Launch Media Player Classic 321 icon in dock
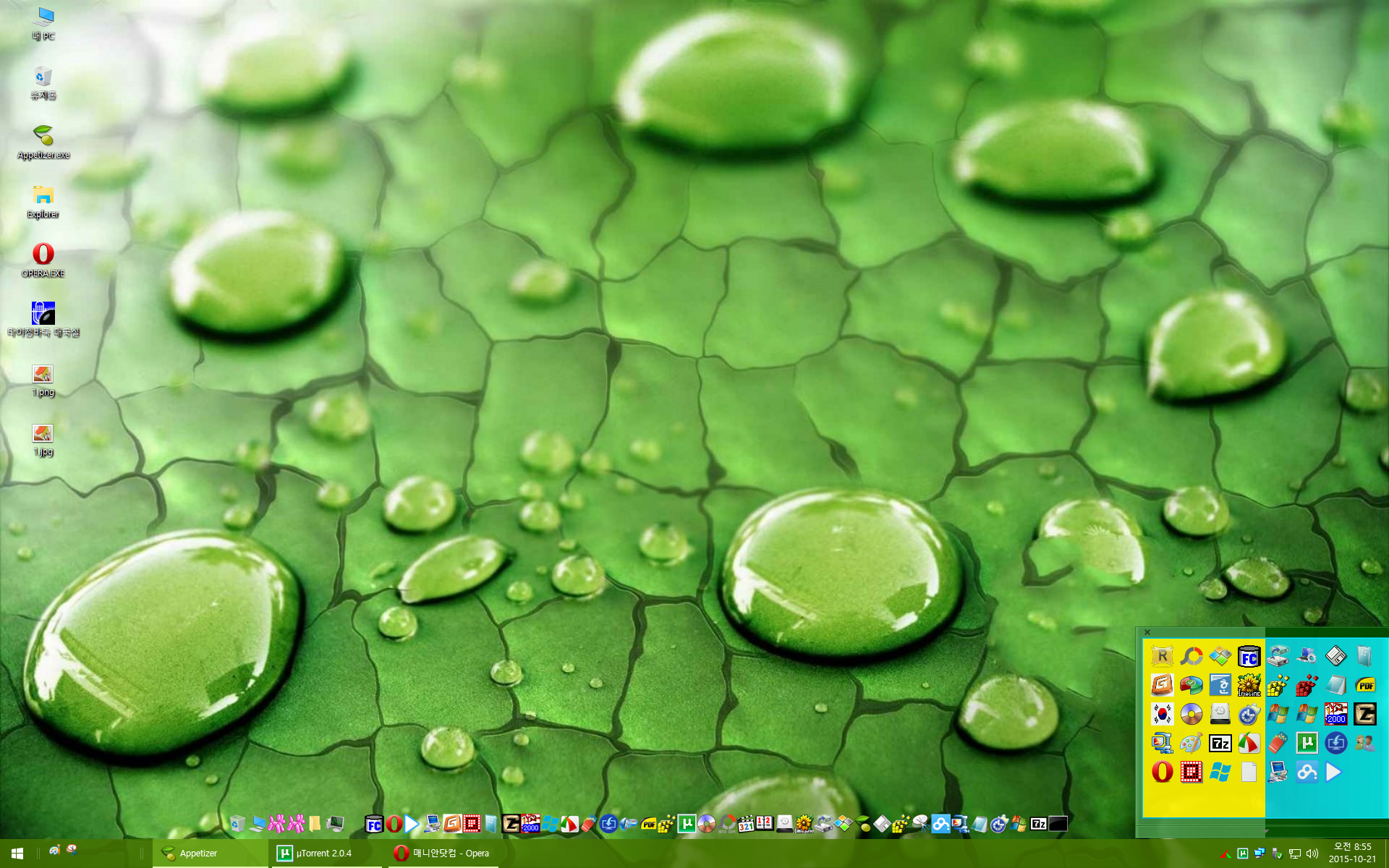1389x868 pixels. click(746, 823)
